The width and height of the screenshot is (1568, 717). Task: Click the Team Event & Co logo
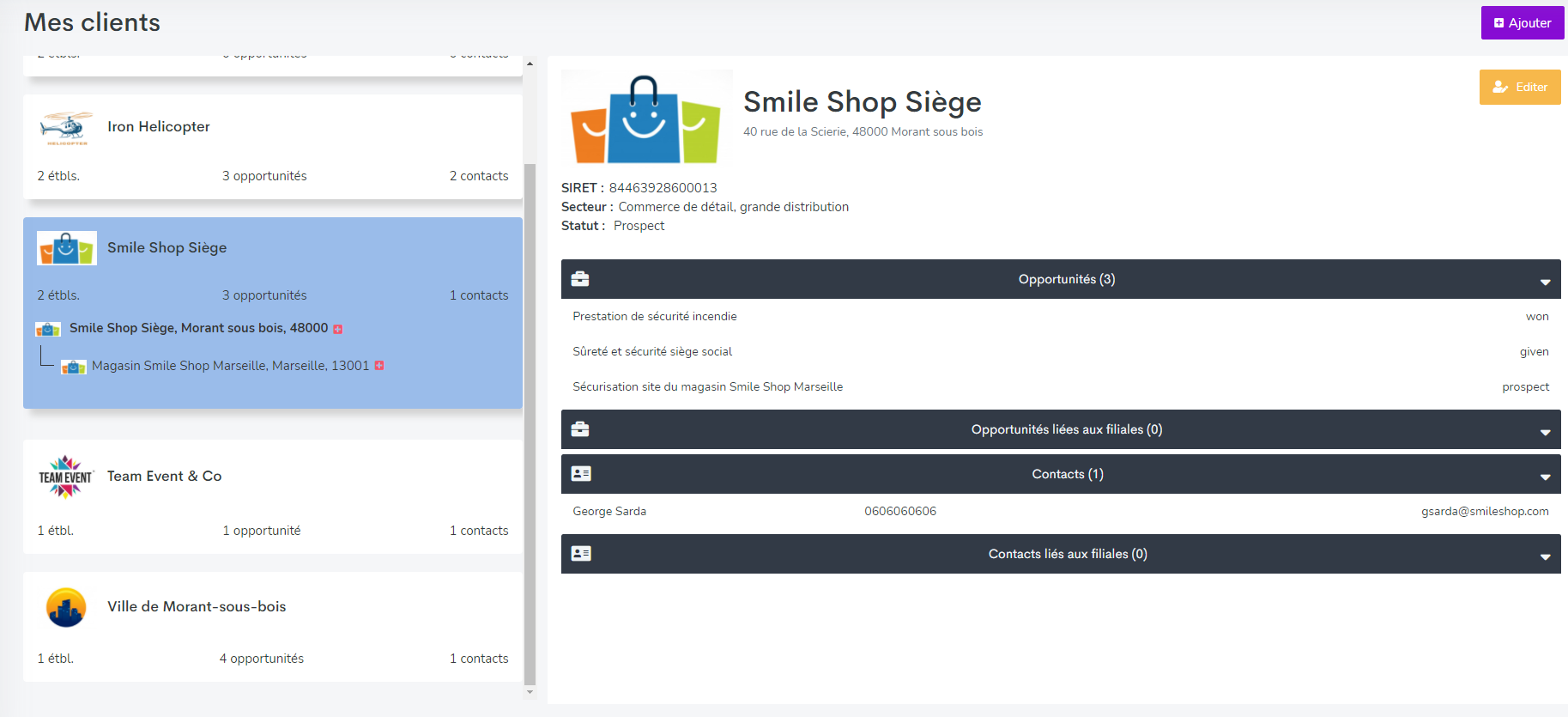click(66, 477)
